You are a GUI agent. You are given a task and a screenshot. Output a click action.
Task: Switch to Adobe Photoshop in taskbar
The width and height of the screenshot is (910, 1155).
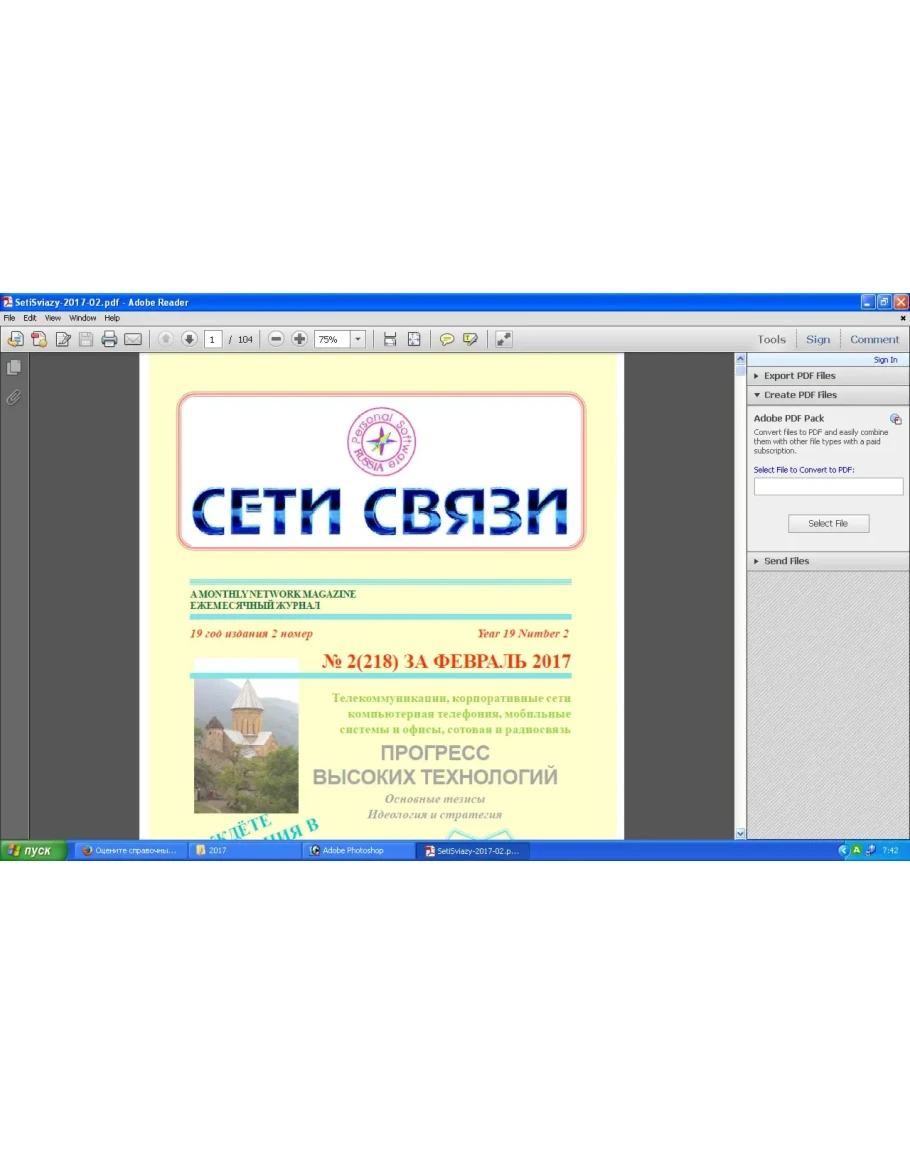pyautogui.click(x=358, y=851)
